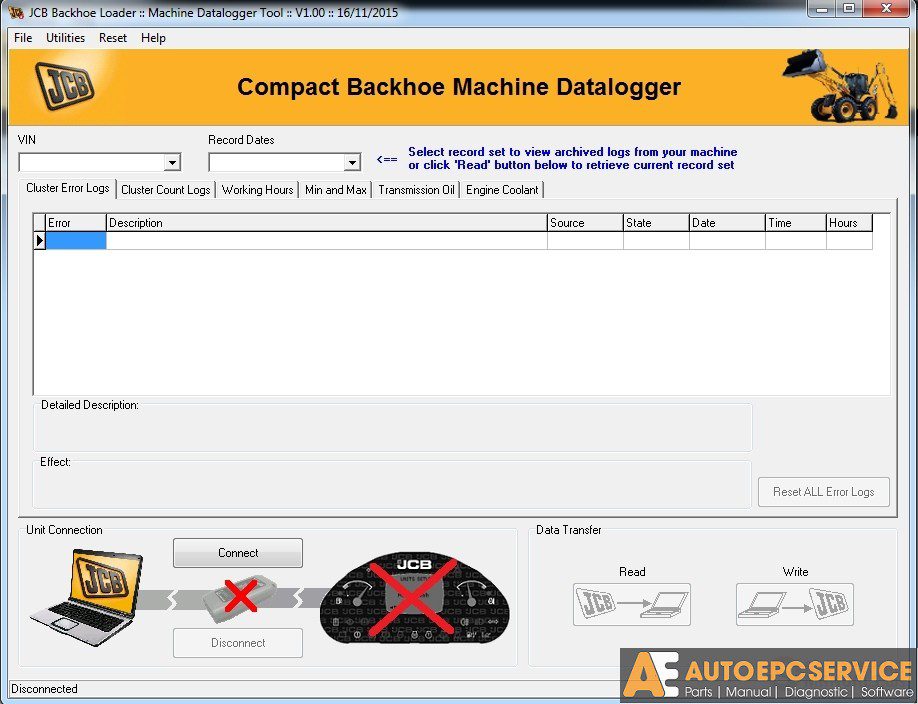The width and height of the screenshot is (918, 704).
Task: Click the Read data transfer icon
Action: tap(632, 604)
